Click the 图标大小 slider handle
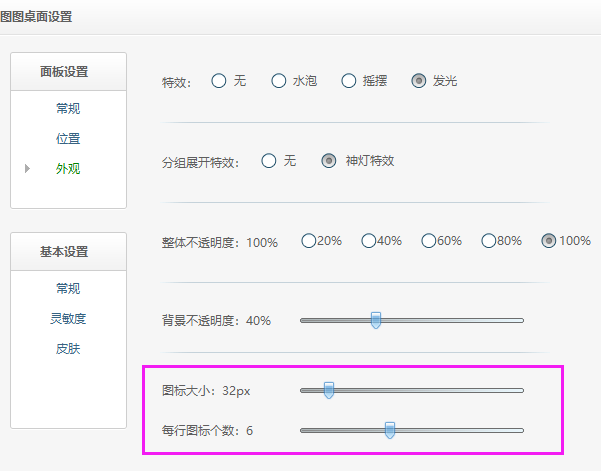The image size is (601, 471). point(329,391)
